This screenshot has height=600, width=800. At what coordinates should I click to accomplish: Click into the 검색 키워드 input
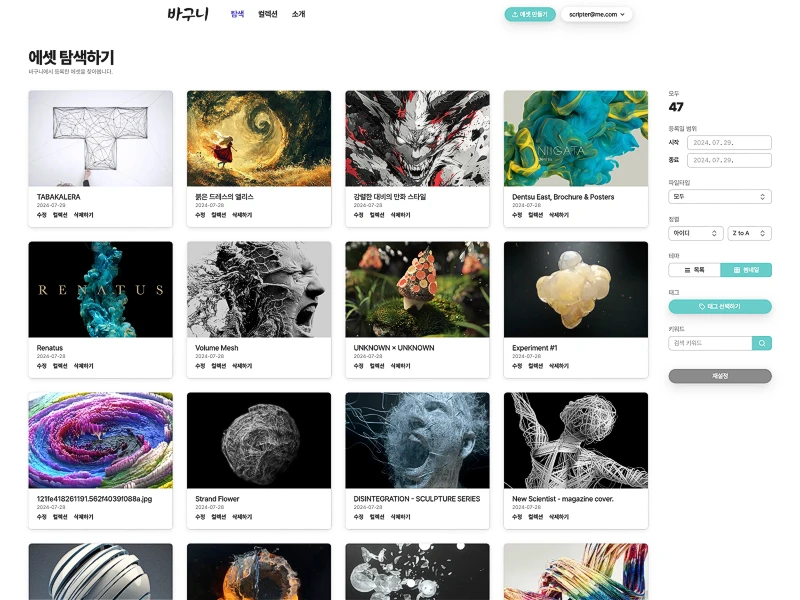[x=710, y=343]
